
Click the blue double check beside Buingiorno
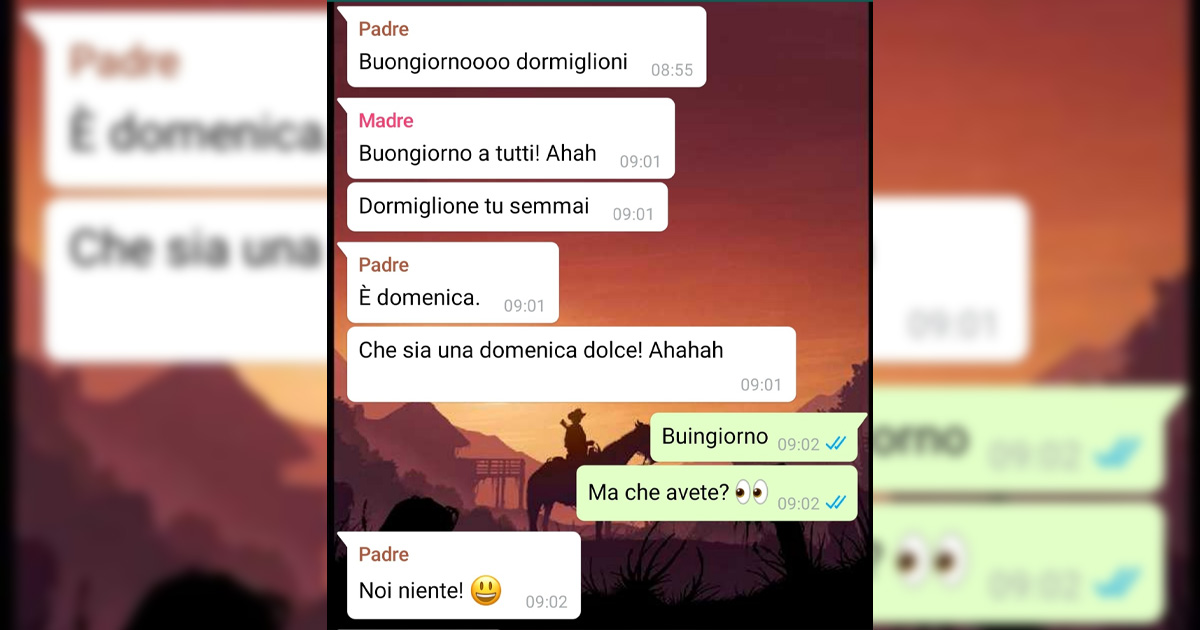click(837, 443)
